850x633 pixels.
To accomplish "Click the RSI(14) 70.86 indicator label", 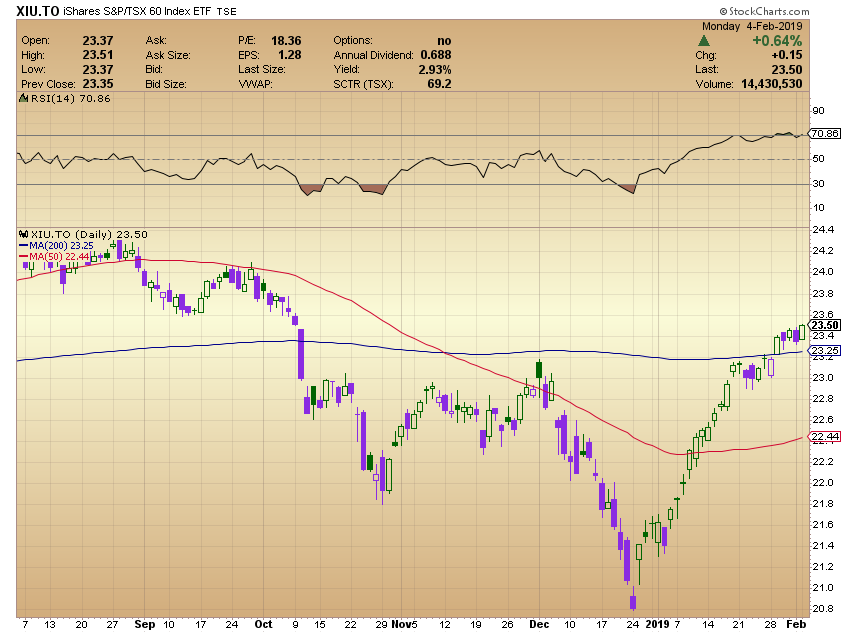I will tap(70, 98).
